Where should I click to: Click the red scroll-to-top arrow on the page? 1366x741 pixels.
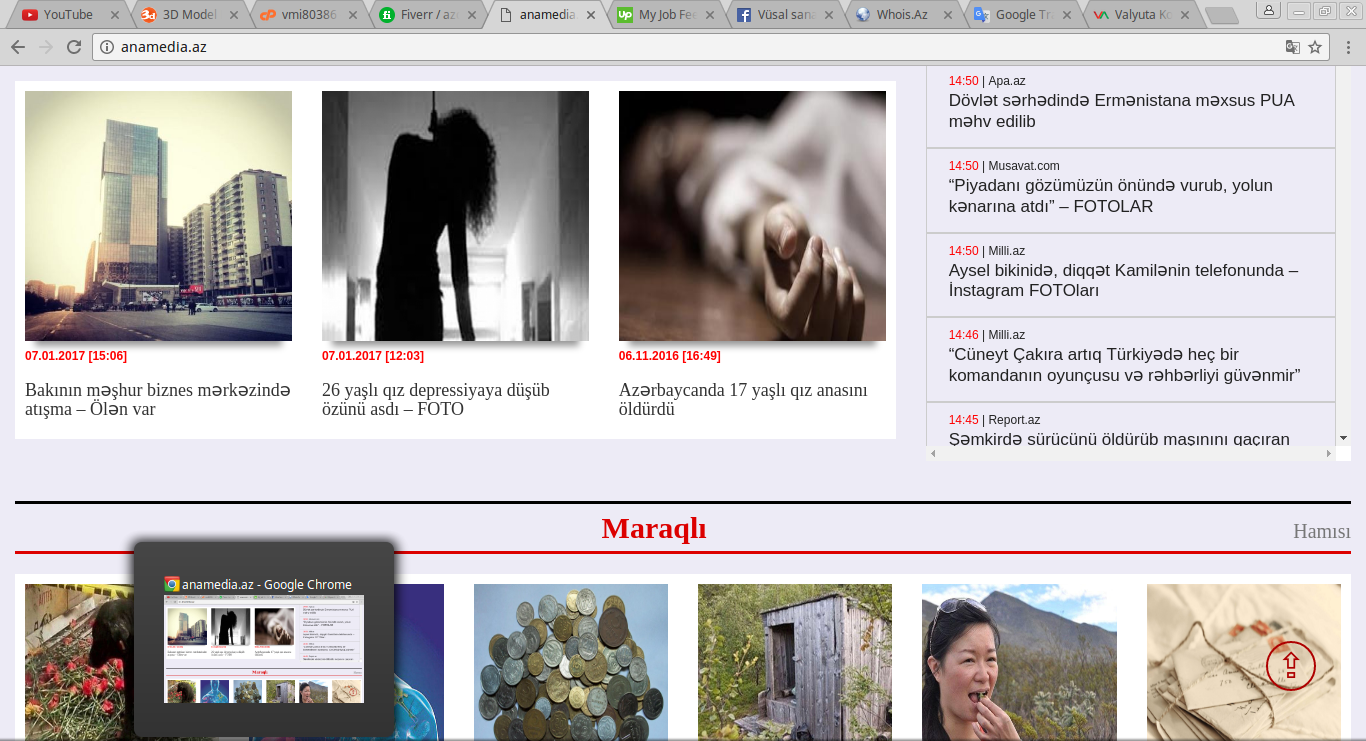pos(1292,663)
